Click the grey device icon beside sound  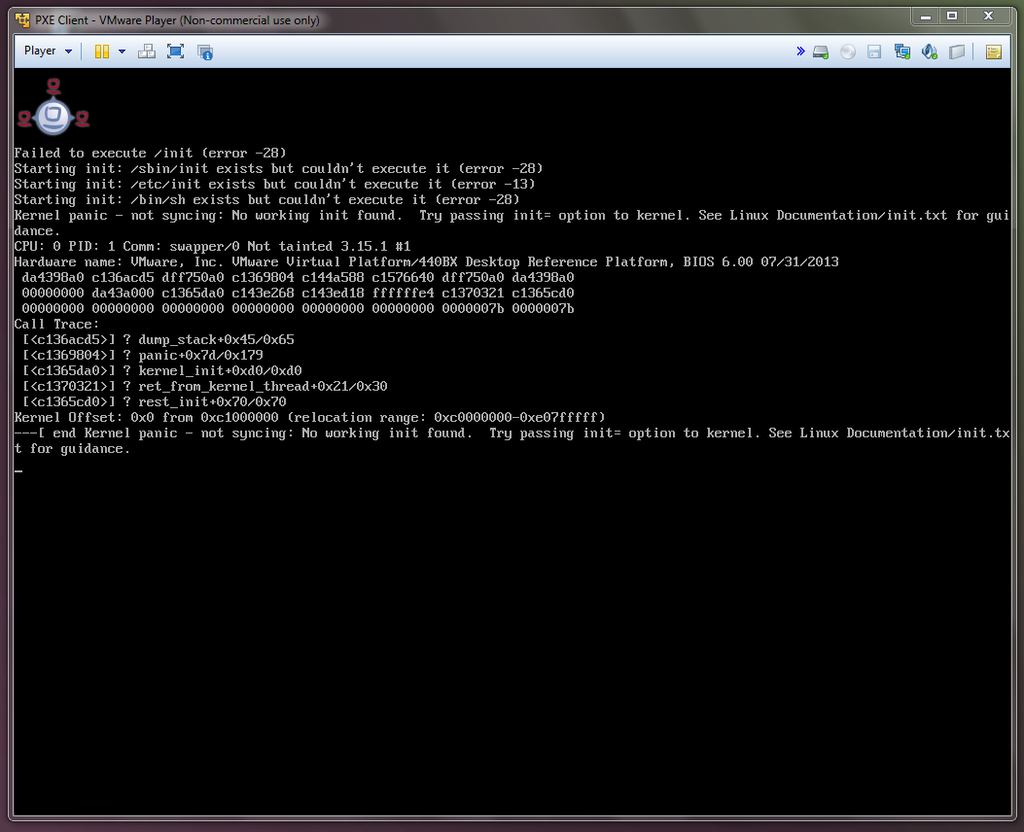pyautogui.click(x=957, y=52)
